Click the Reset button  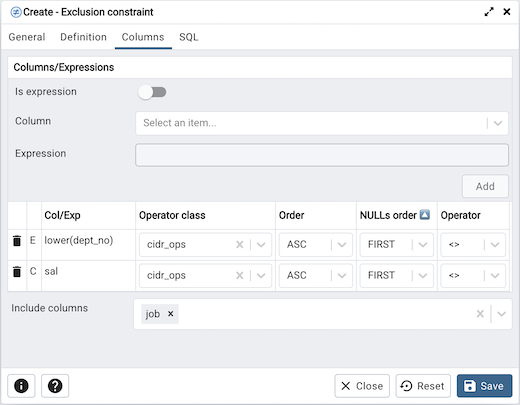pos(423,386)
